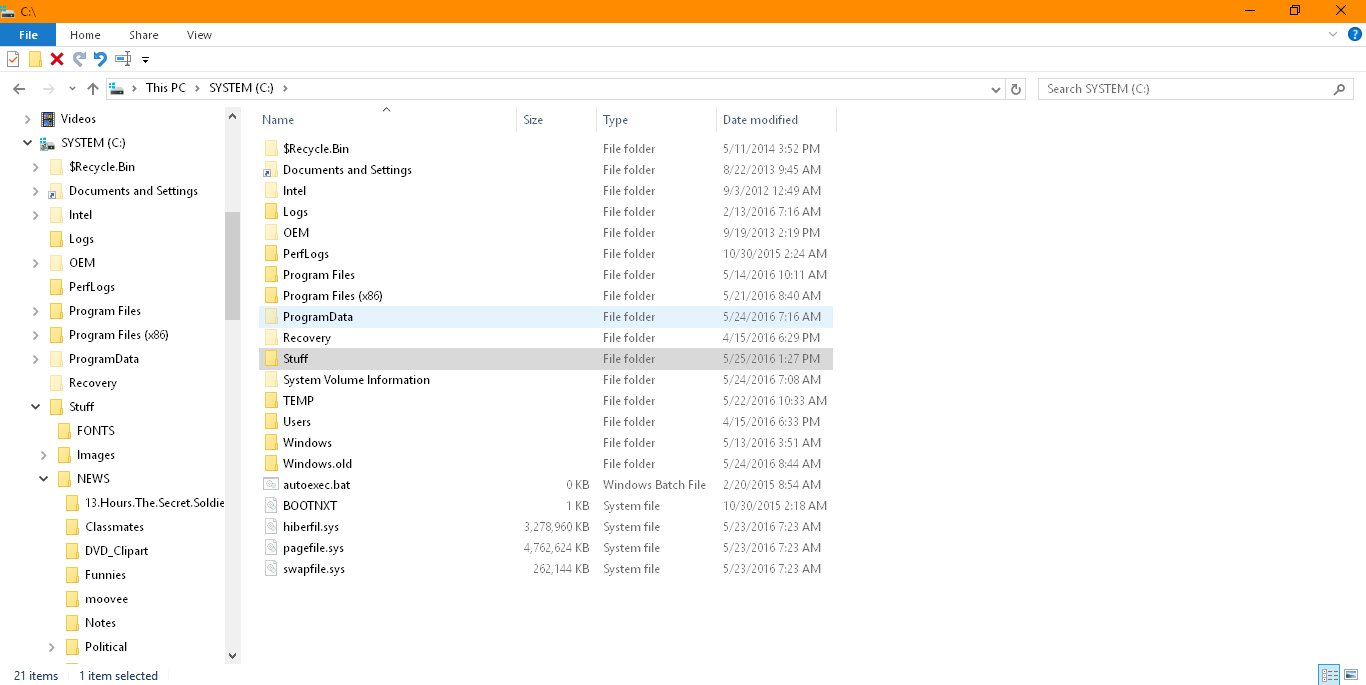Open the address bar history dropdown
The height and width of the screenshot is (685, 1366).
coord(997,89)
